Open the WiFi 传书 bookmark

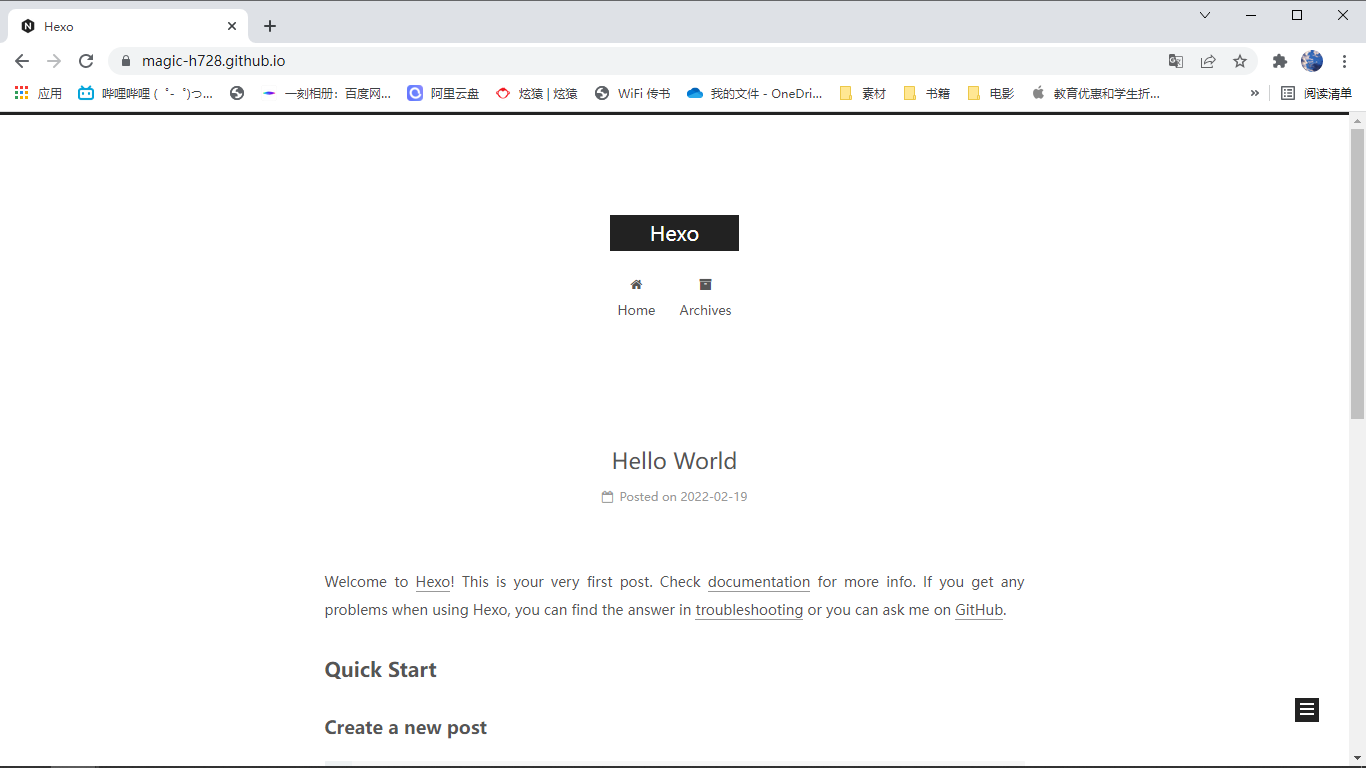click(x=632, y=93)
